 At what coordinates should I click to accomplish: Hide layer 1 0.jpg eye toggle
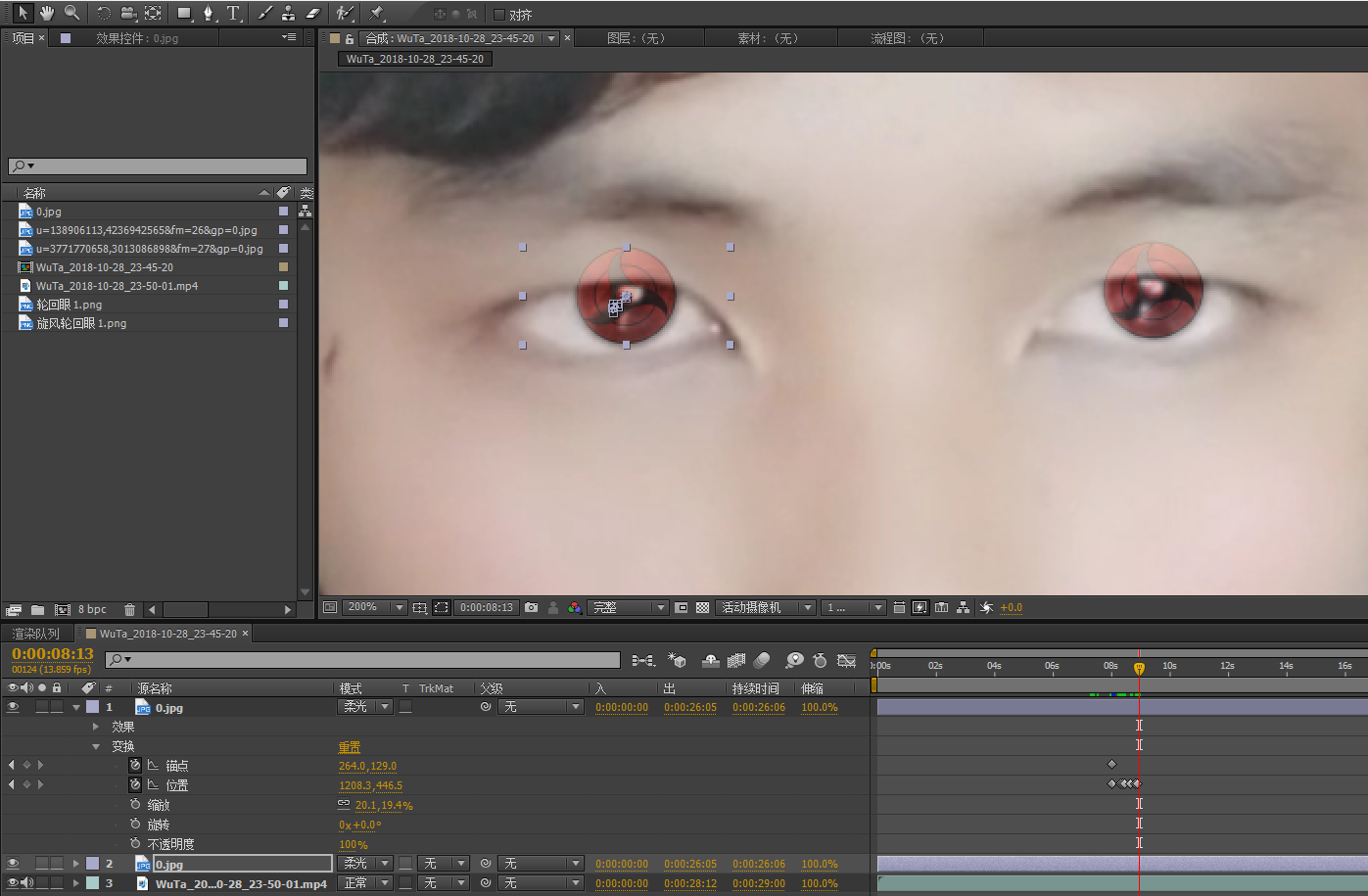[x=13, y=707]
